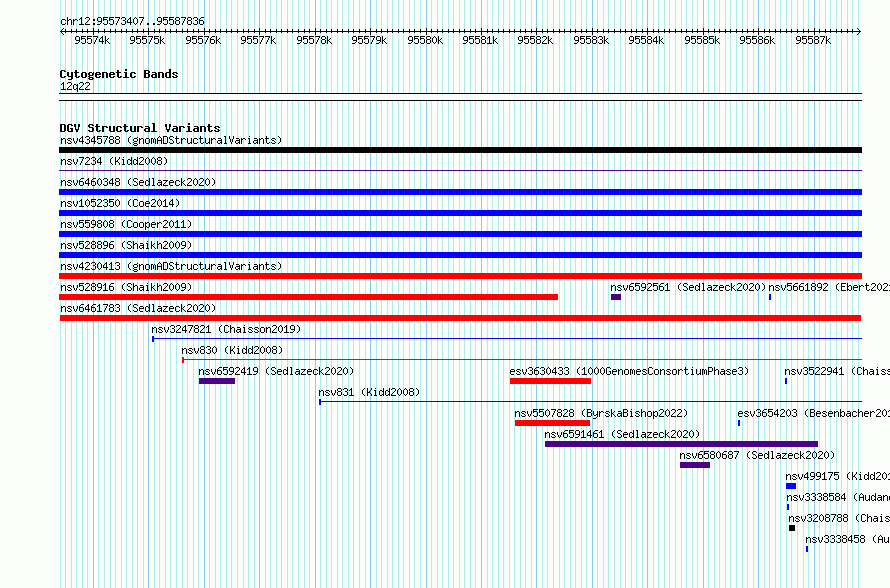Open the nsv4345788 (gnomADStructuralVariants) label
The image size is (890, 588).
[x=171, y=140]
